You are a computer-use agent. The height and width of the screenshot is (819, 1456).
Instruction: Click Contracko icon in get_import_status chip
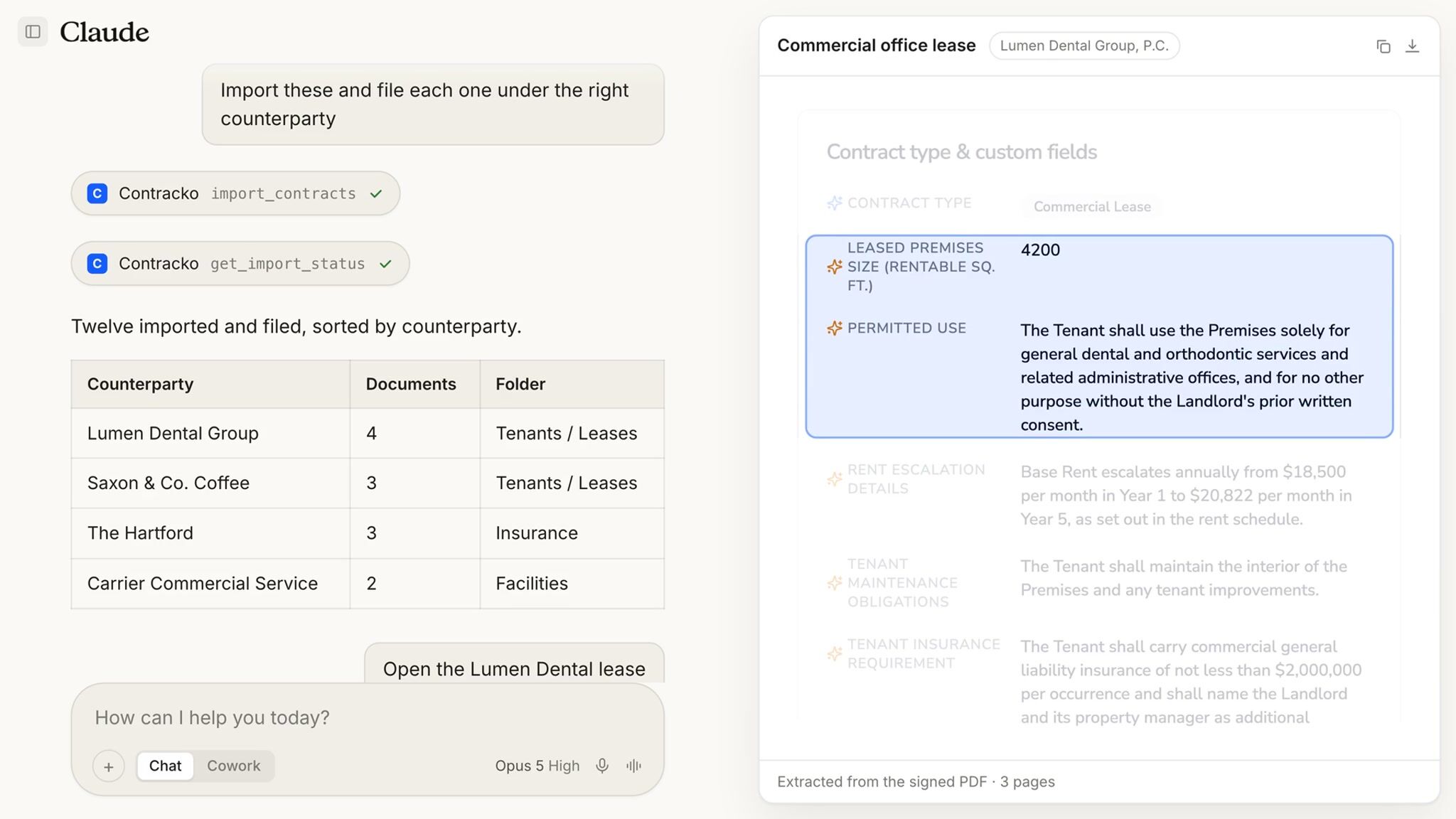[97, 264]
